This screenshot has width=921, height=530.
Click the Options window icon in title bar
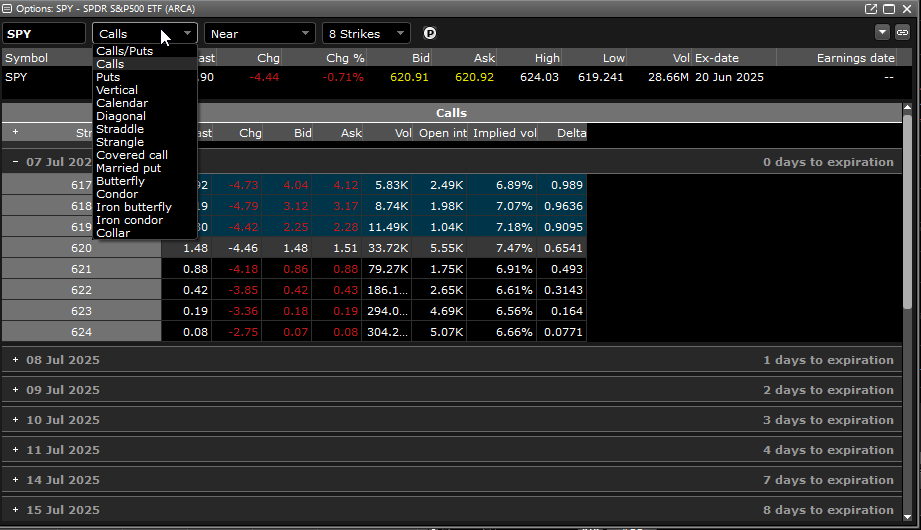(x=7, y=9)
